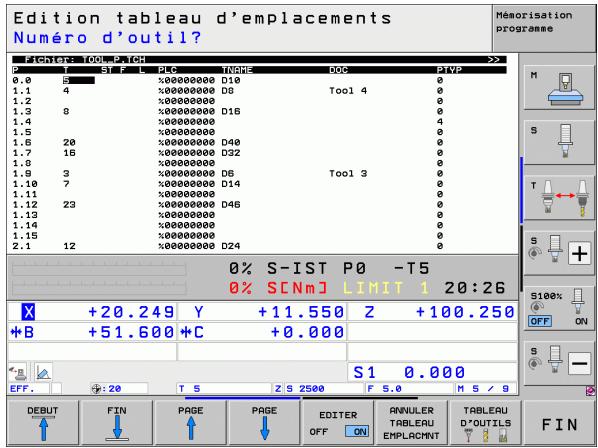
Task: Click the tilted plane icon in status bar
Action: coord(43,372)
